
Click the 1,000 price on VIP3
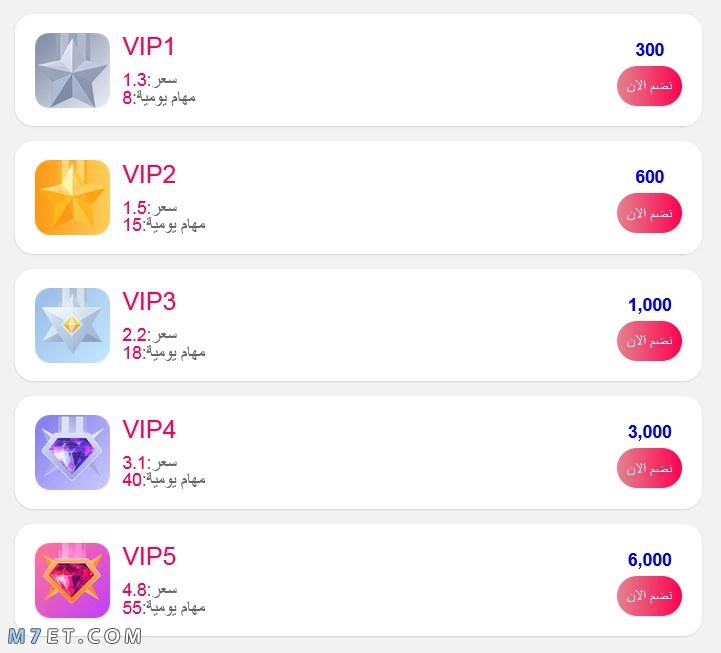click(649, 305)
